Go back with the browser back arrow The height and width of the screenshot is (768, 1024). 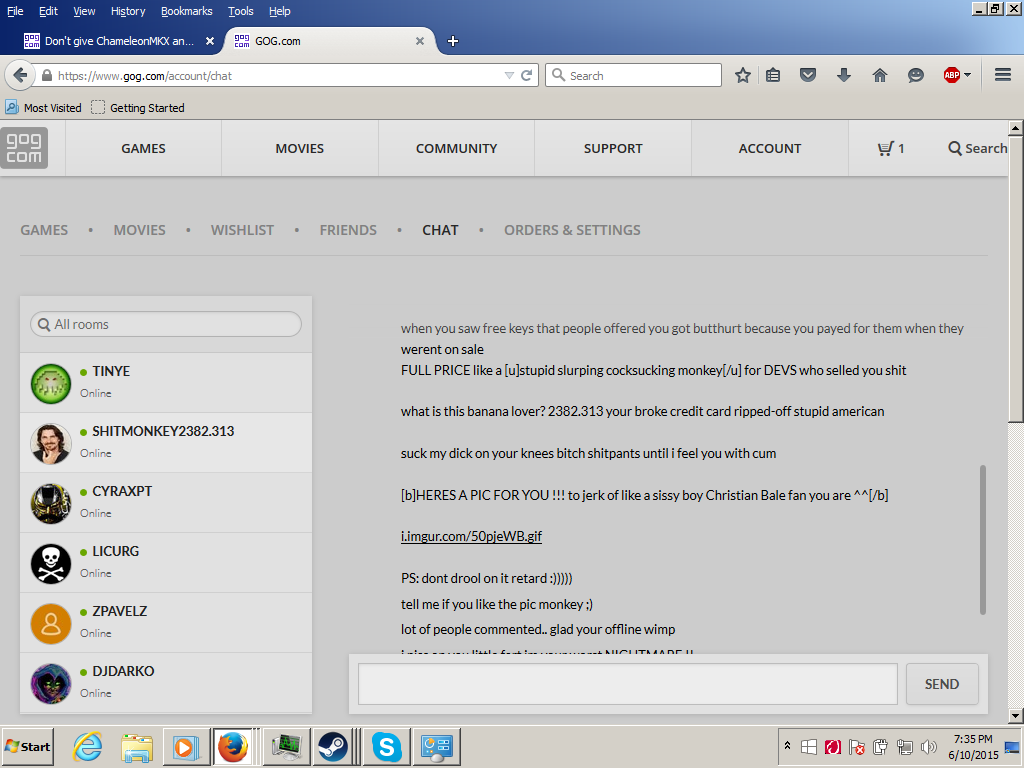click(x=20, y=76)
